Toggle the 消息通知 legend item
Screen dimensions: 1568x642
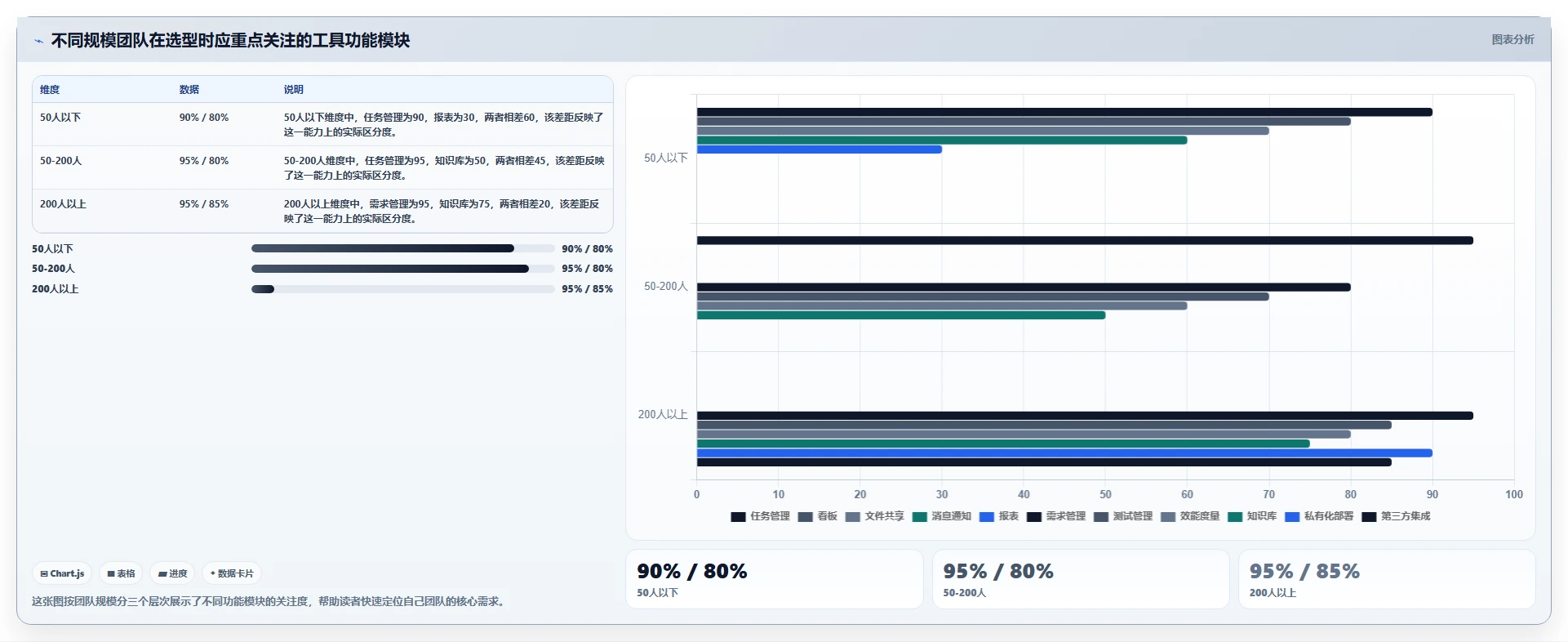coord(941,516)
